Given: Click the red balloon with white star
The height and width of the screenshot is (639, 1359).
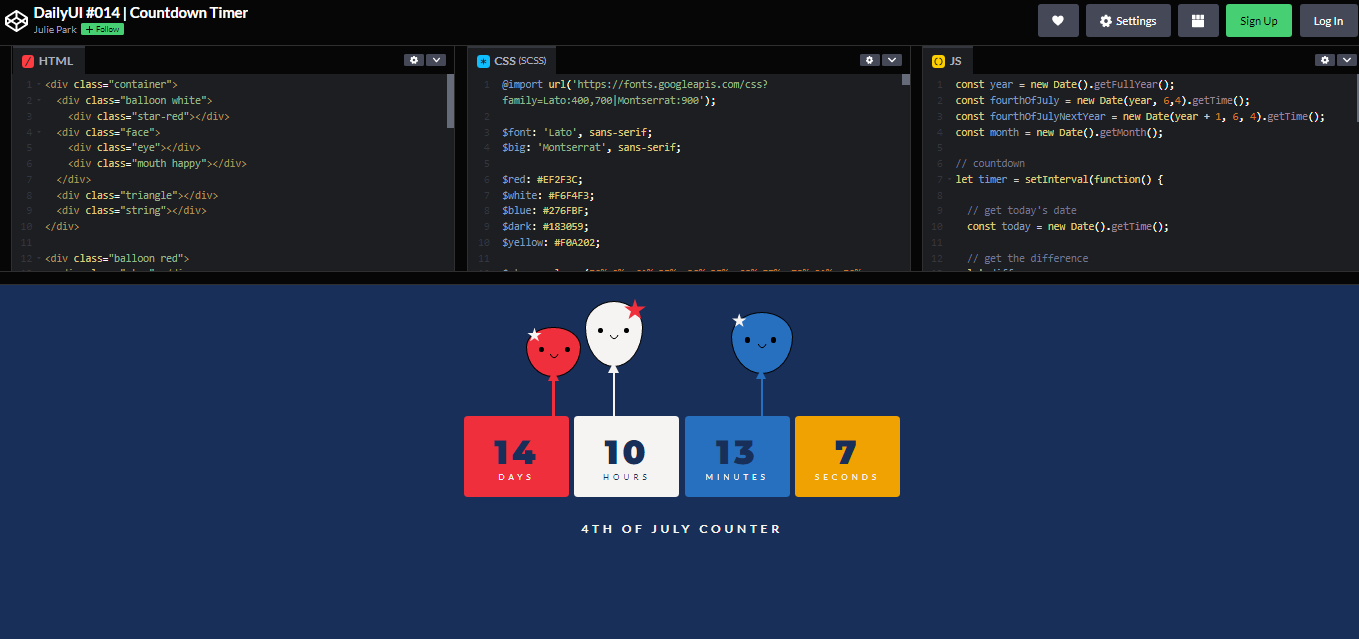Looking at the screenshot, I should [553, 352].
